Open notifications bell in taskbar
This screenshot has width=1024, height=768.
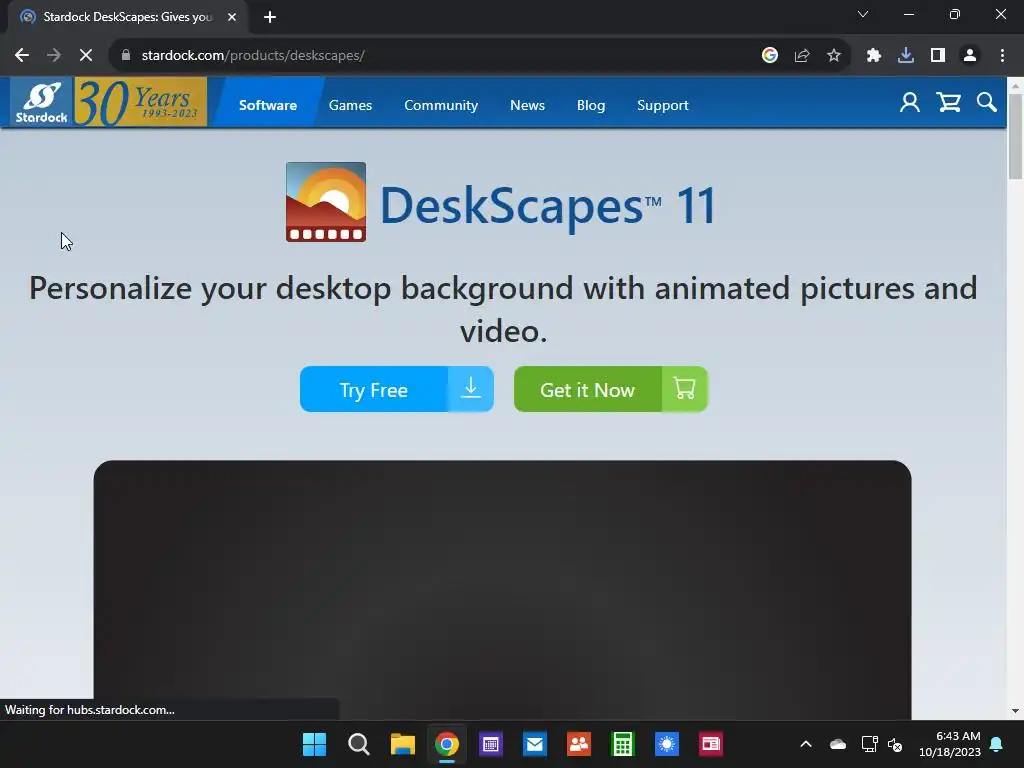pyautogui.click(x=997, y=744)
